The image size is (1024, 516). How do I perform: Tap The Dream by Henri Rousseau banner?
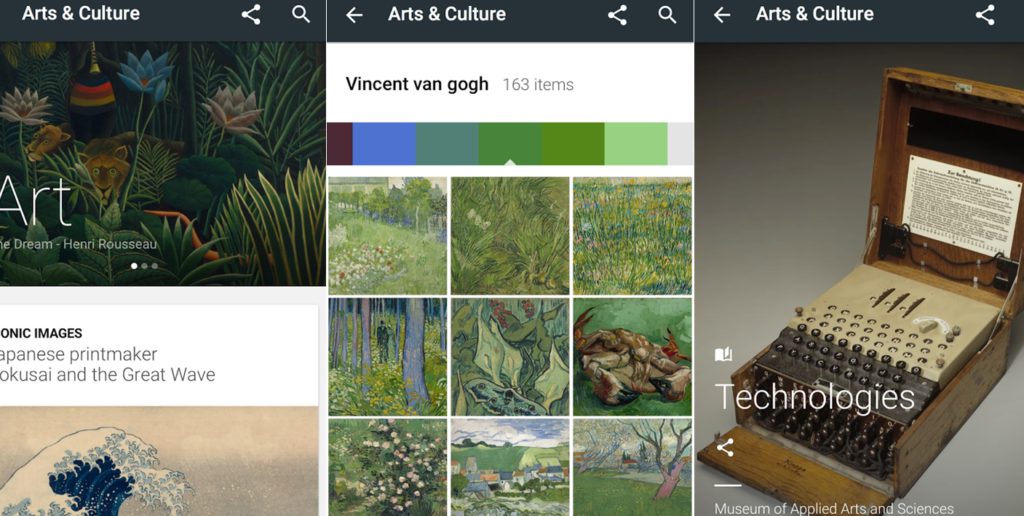(163, 164)
